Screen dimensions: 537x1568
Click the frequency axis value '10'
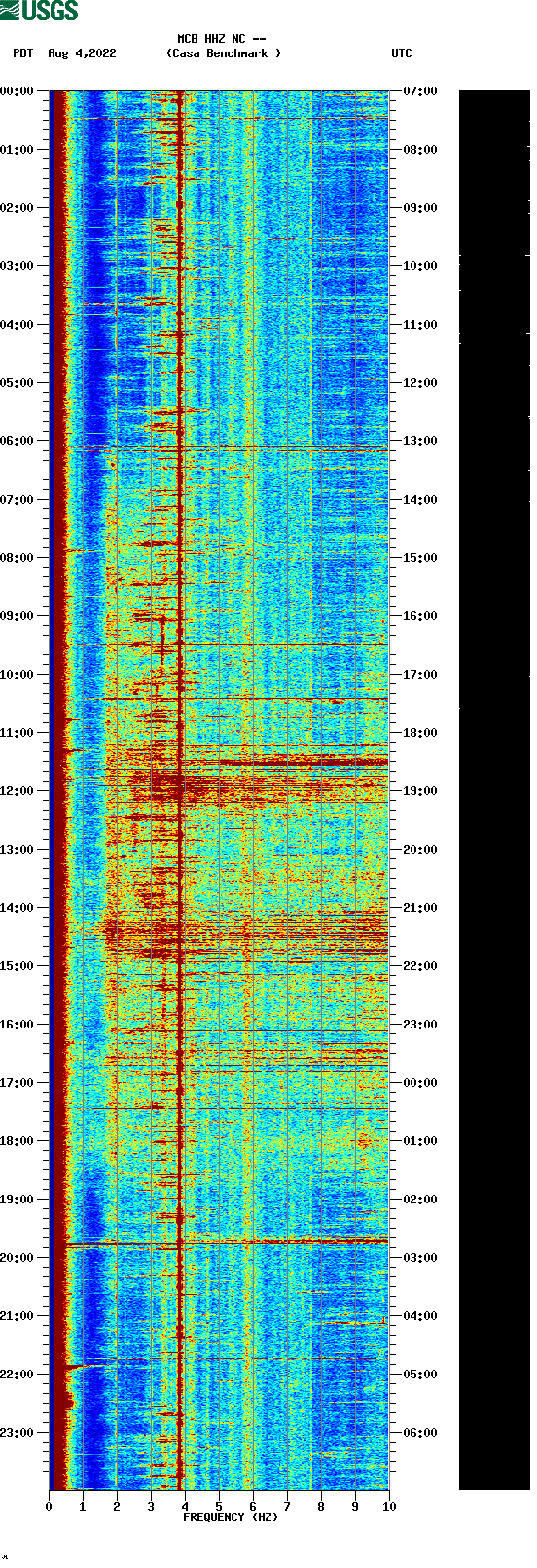(x=389, y=1507)
